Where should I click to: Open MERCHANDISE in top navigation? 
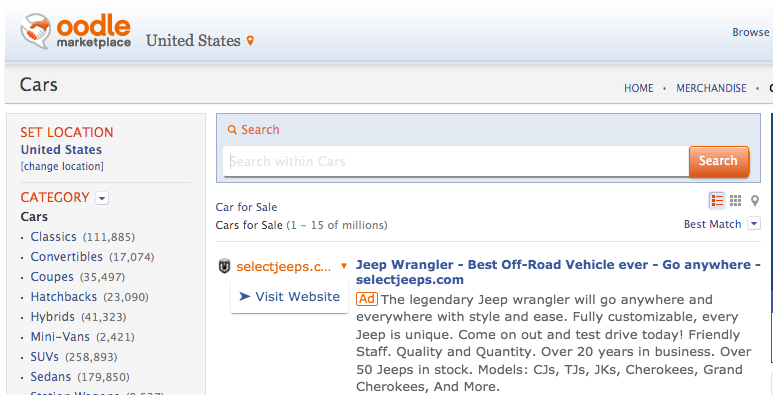pos(711,88)
